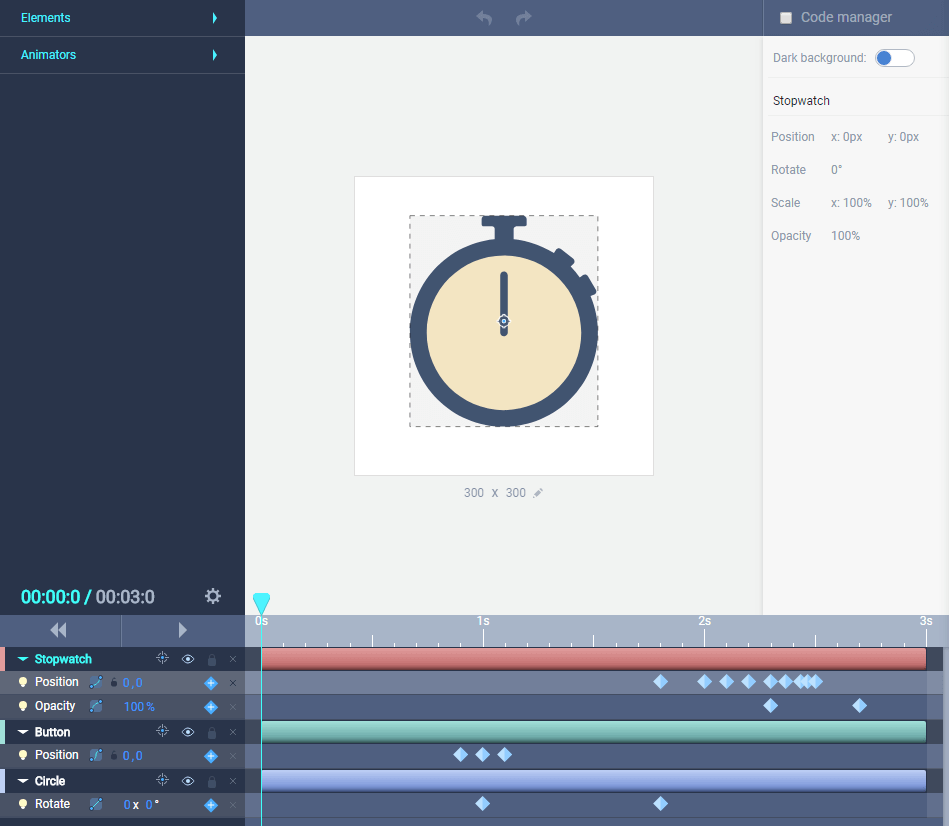
Task: Add a keyframe for the Opacity property
Action: click(210, 706)
